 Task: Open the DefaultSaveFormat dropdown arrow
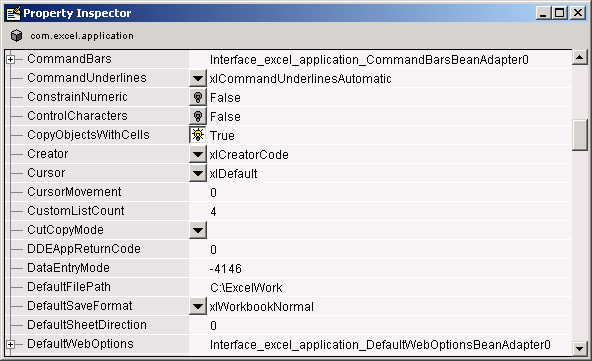coord(198,306)
